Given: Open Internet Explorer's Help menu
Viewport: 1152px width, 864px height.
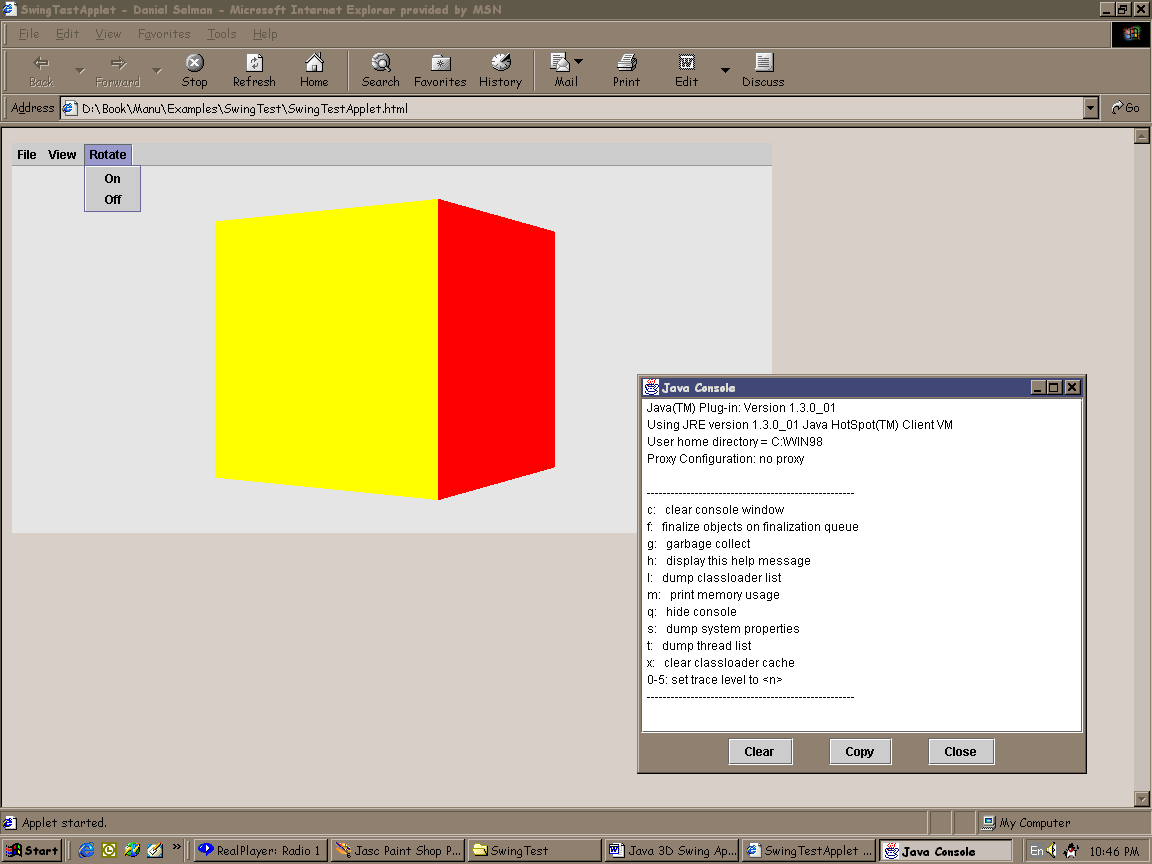Looking at the screenshot, I should (x=265, y=34).
